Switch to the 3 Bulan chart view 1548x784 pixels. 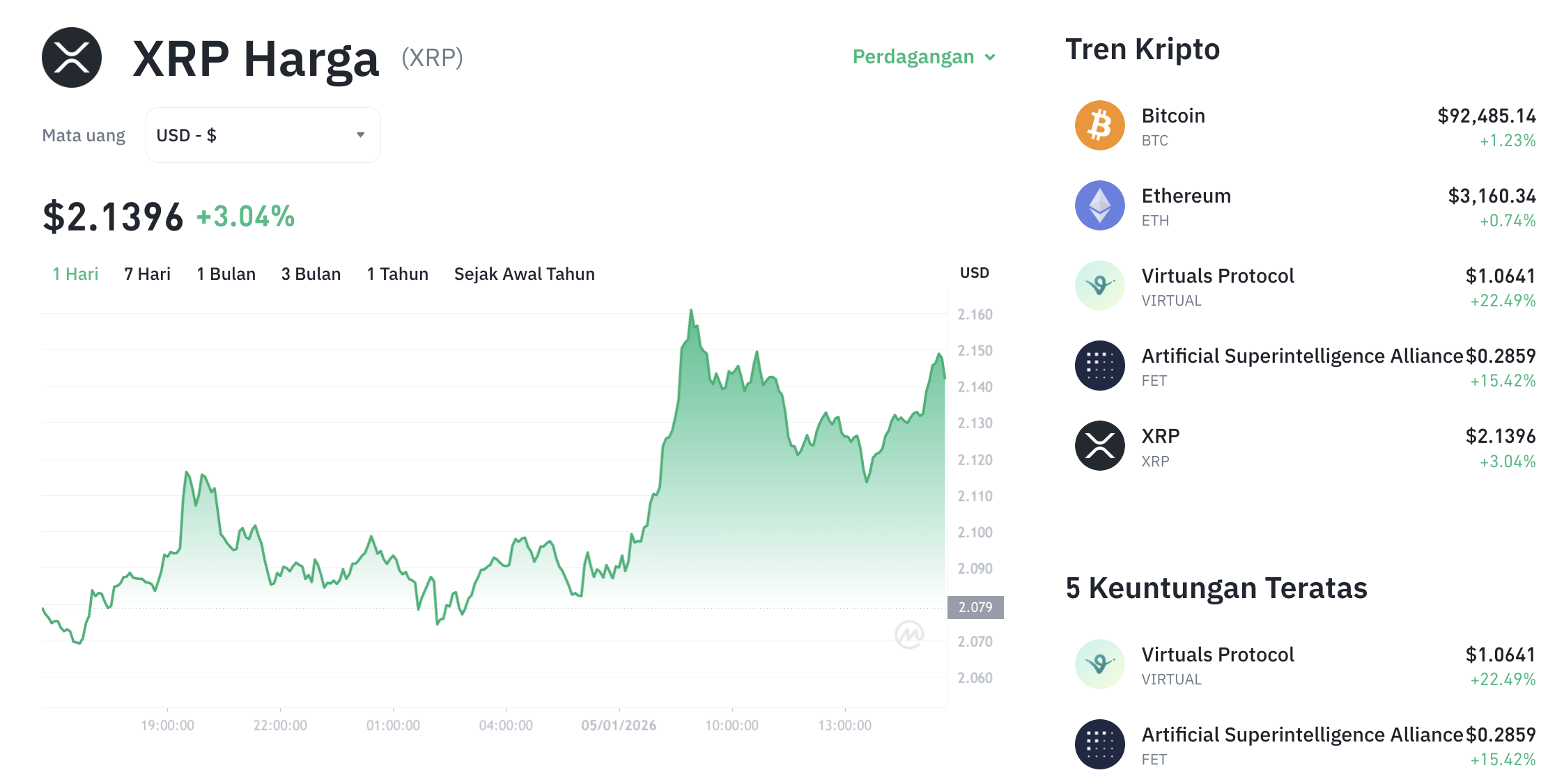tap(311, 274)
